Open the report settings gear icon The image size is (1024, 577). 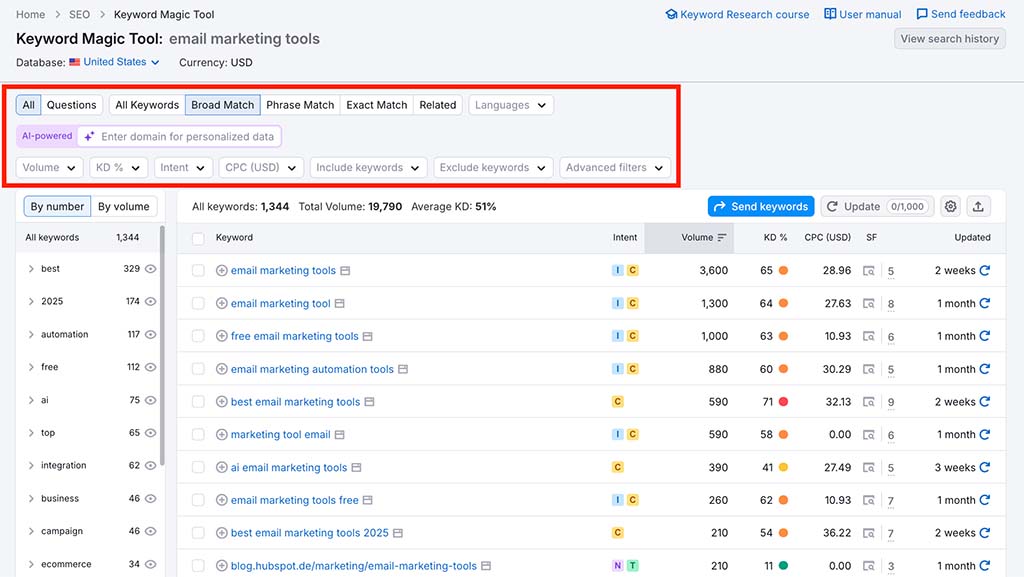click(949, 206)
